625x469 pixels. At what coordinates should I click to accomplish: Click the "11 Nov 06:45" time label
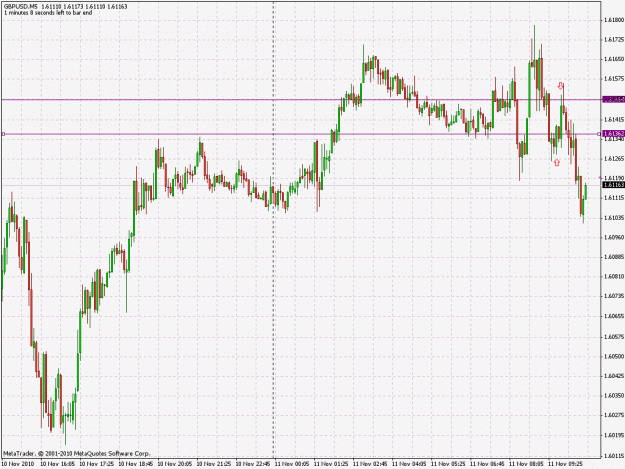487,464
